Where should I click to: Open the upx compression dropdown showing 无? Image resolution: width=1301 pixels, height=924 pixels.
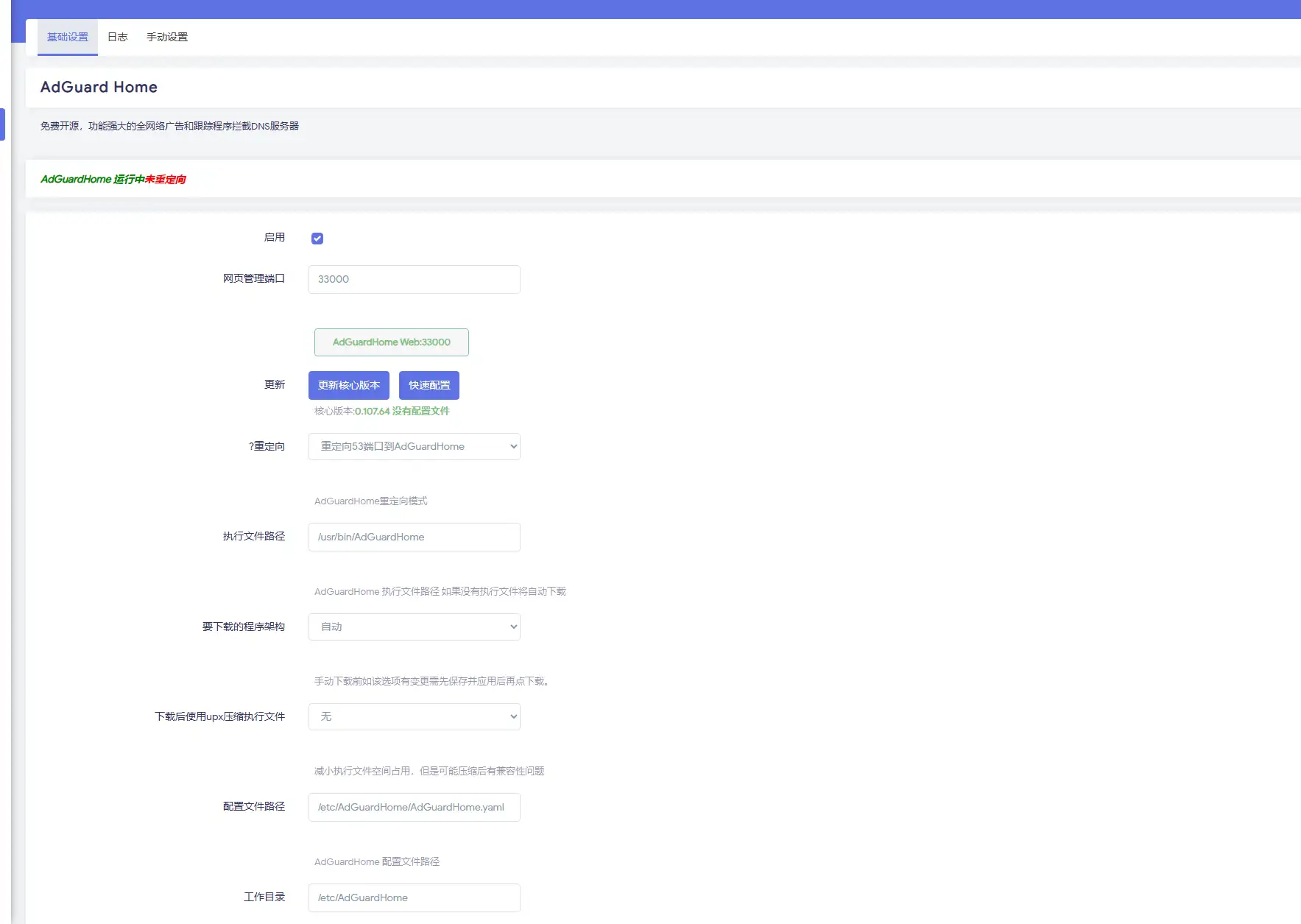[x=414, y=716]
